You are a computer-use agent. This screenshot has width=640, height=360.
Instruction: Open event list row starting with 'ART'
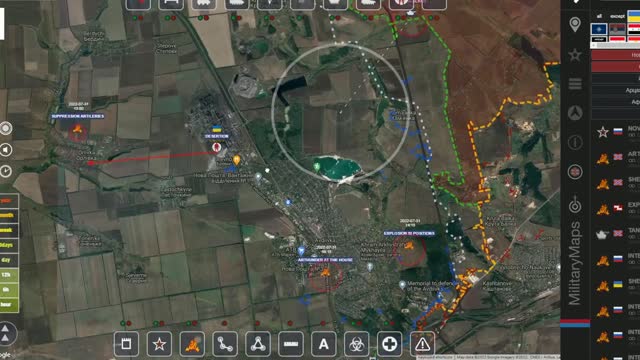616,157
